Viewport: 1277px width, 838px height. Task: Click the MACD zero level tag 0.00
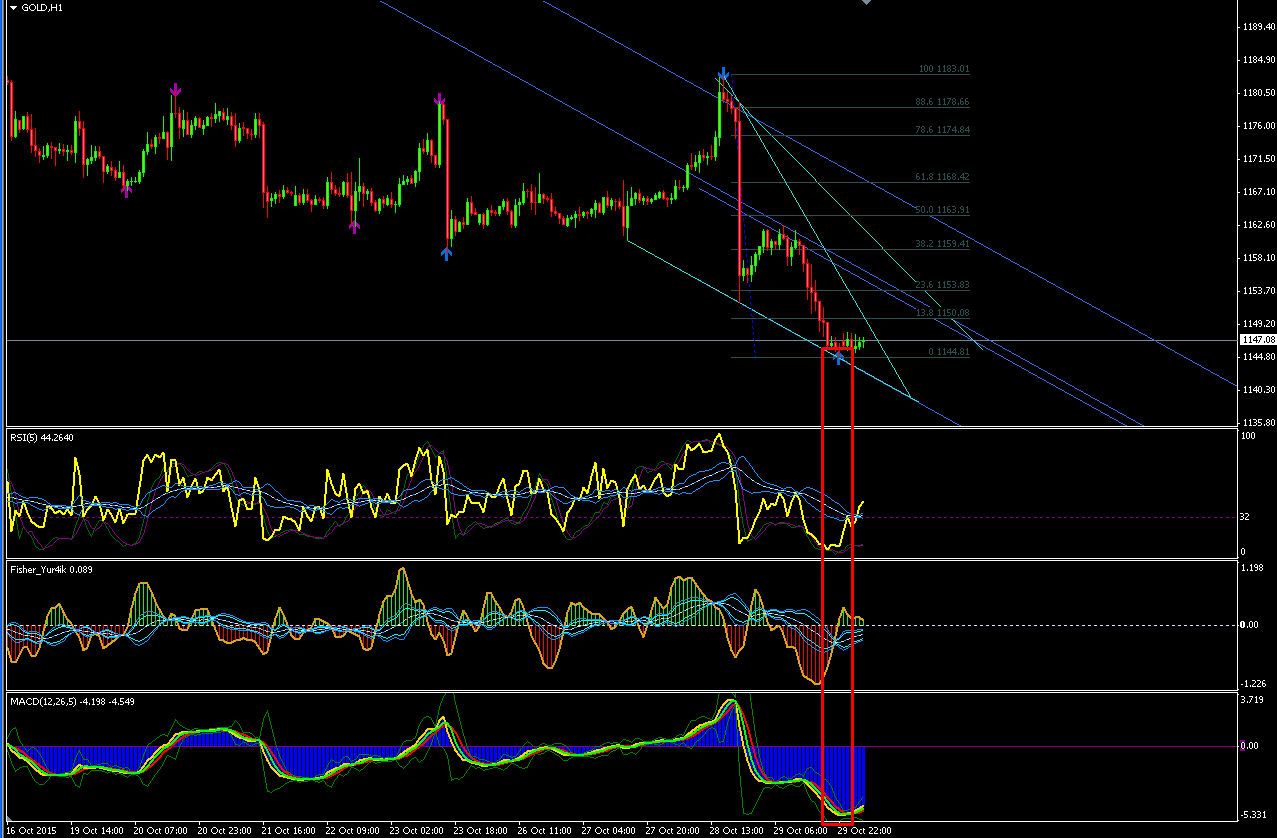click(1249, 746)
